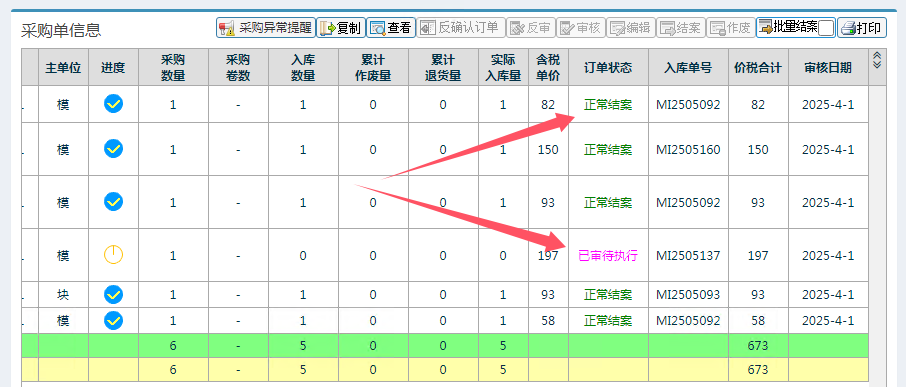Click the 打印 print button

click(862, 28)
